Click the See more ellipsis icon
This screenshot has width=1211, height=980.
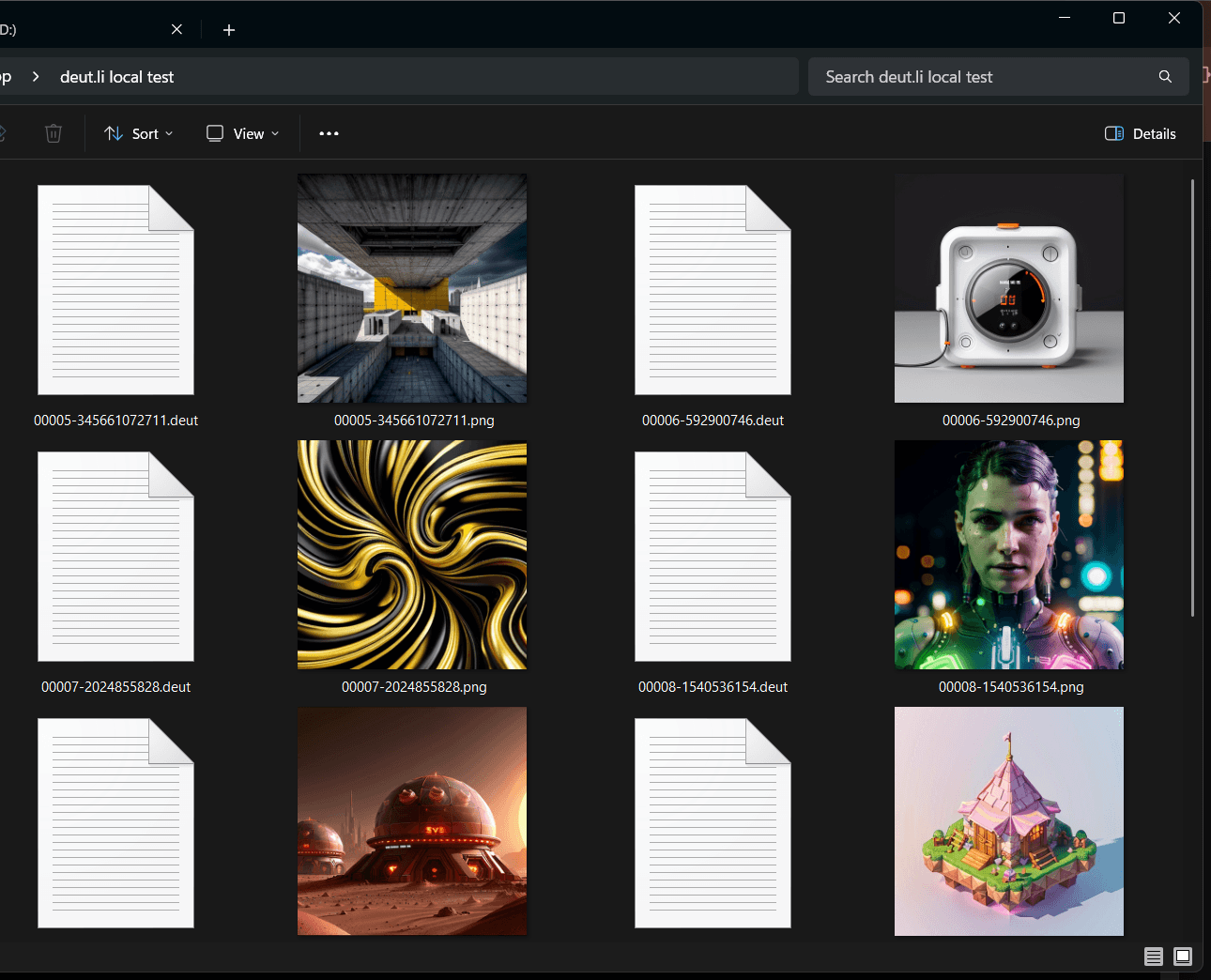coord(328,133)
